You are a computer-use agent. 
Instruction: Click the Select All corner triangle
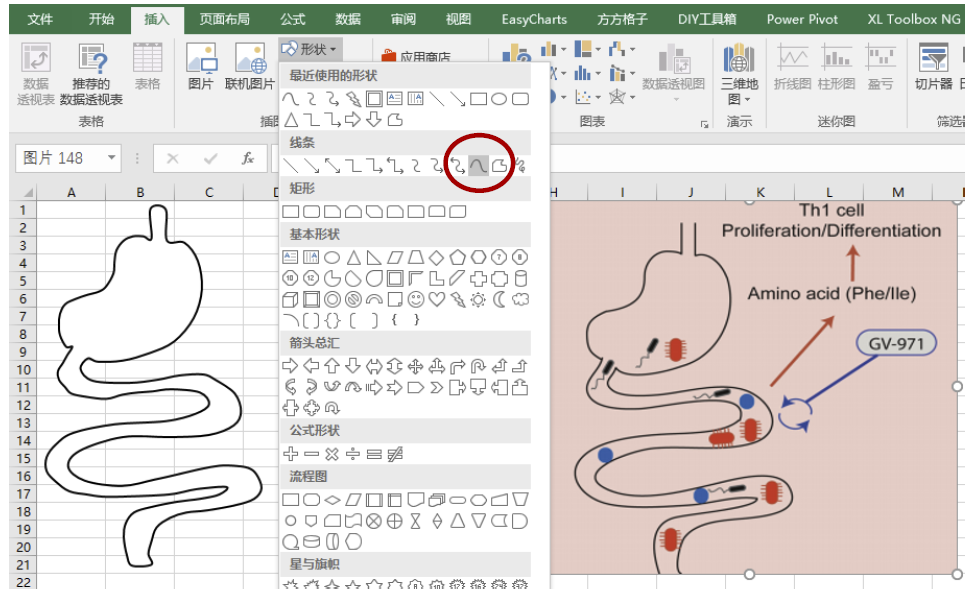coord(27,192)
